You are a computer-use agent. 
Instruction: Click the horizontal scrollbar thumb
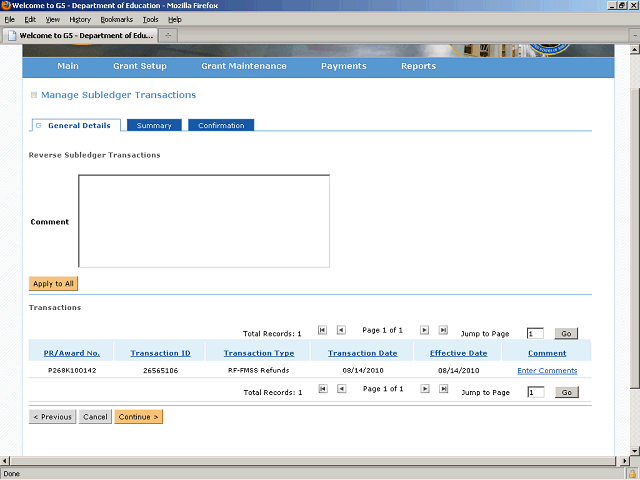pyautogui.click(x=313, y=461)
